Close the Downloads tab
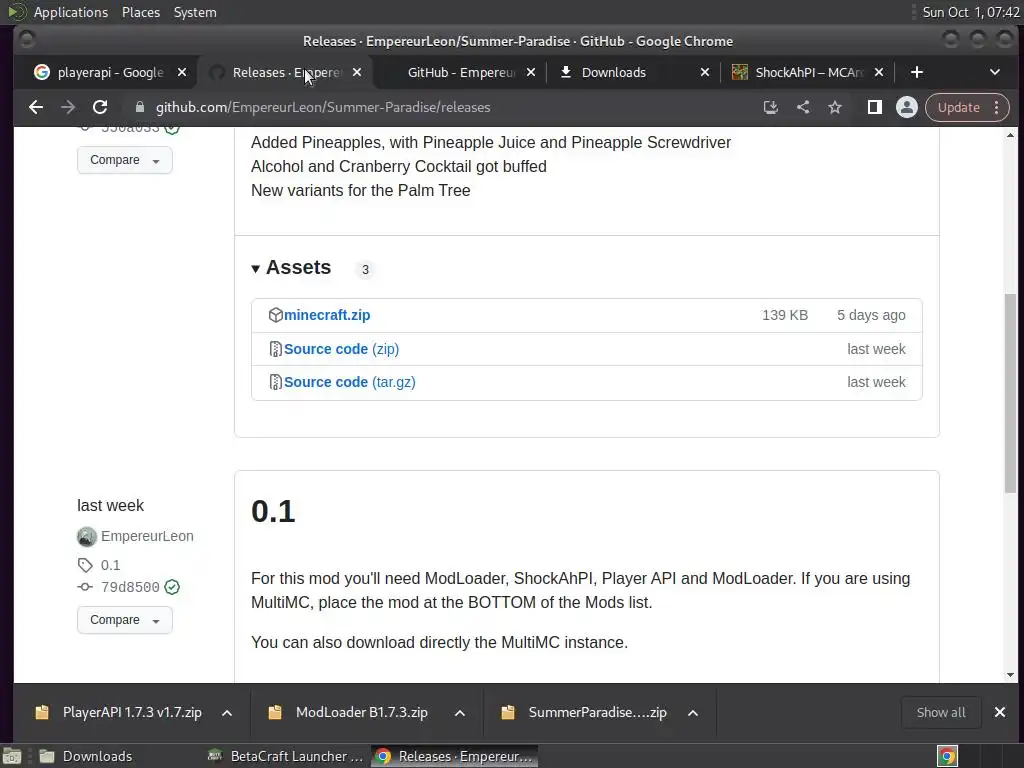 pyautogui.click(x=705, y=72)
